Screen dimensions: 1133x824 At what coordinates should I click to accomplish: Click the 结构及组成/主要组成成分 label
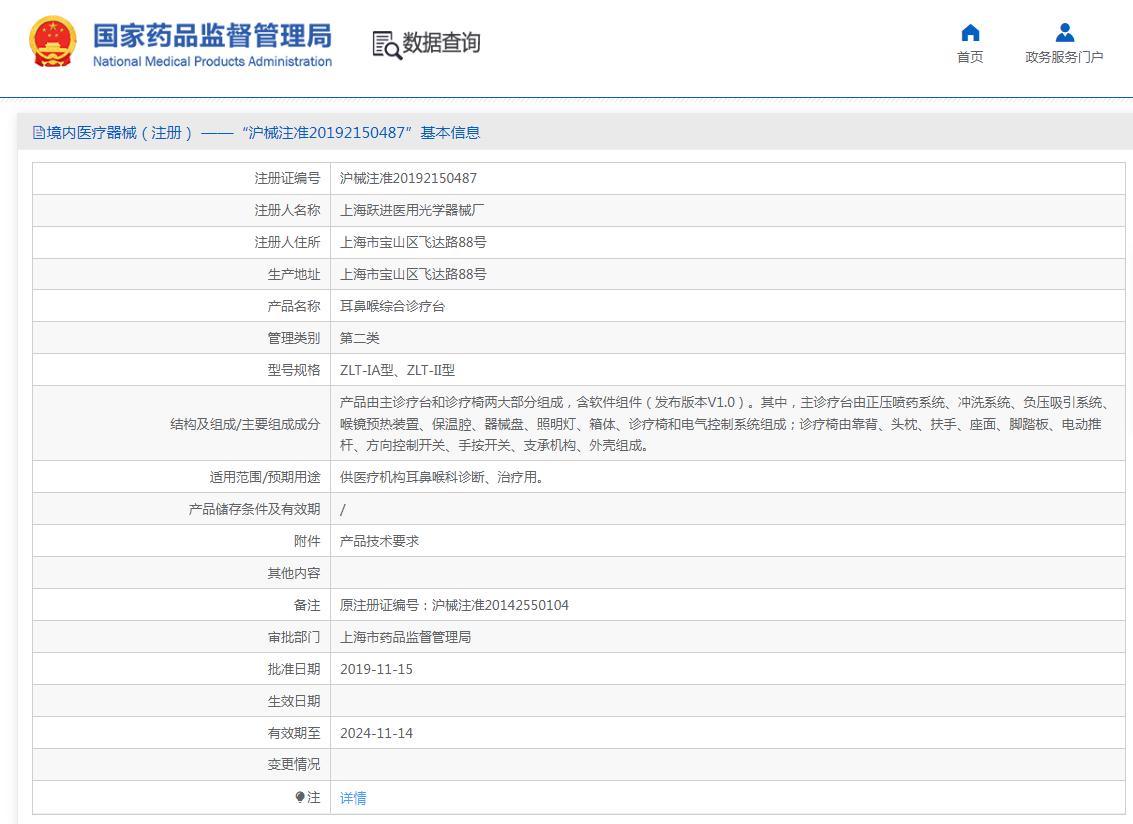[x=245, y=424]
